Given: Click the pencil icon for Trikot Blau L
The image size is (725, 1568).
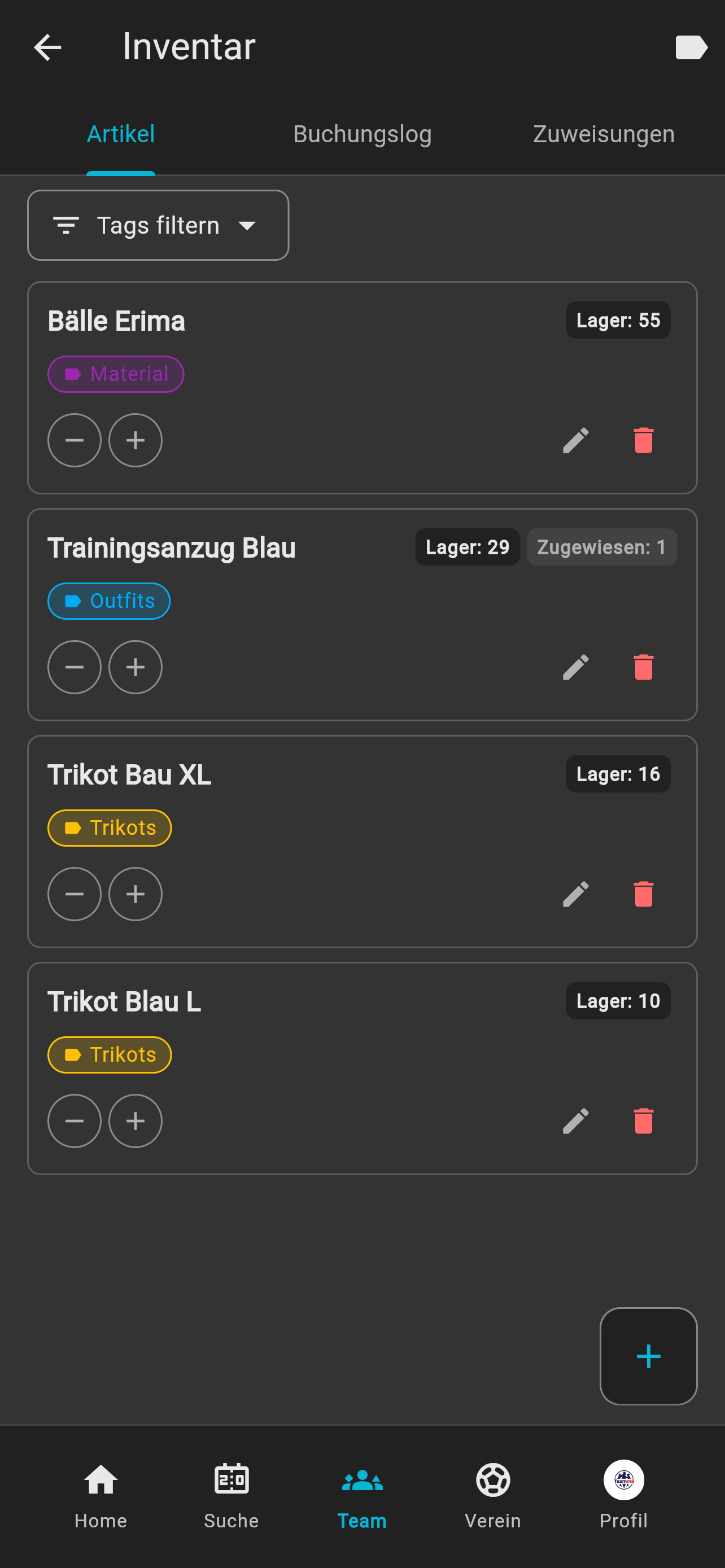Looking at the screenshot, I should (x=575, y=1120).
